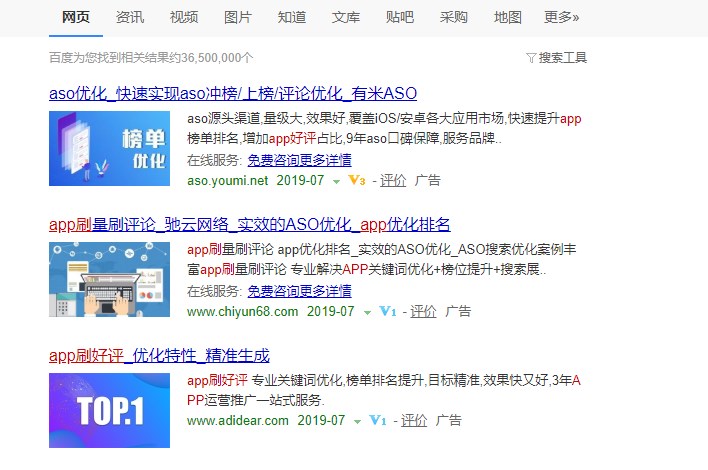
Task: Open the app刷量刷评论 驰云网络 title link
Action: pyautogui.click(x=250, y=224)
